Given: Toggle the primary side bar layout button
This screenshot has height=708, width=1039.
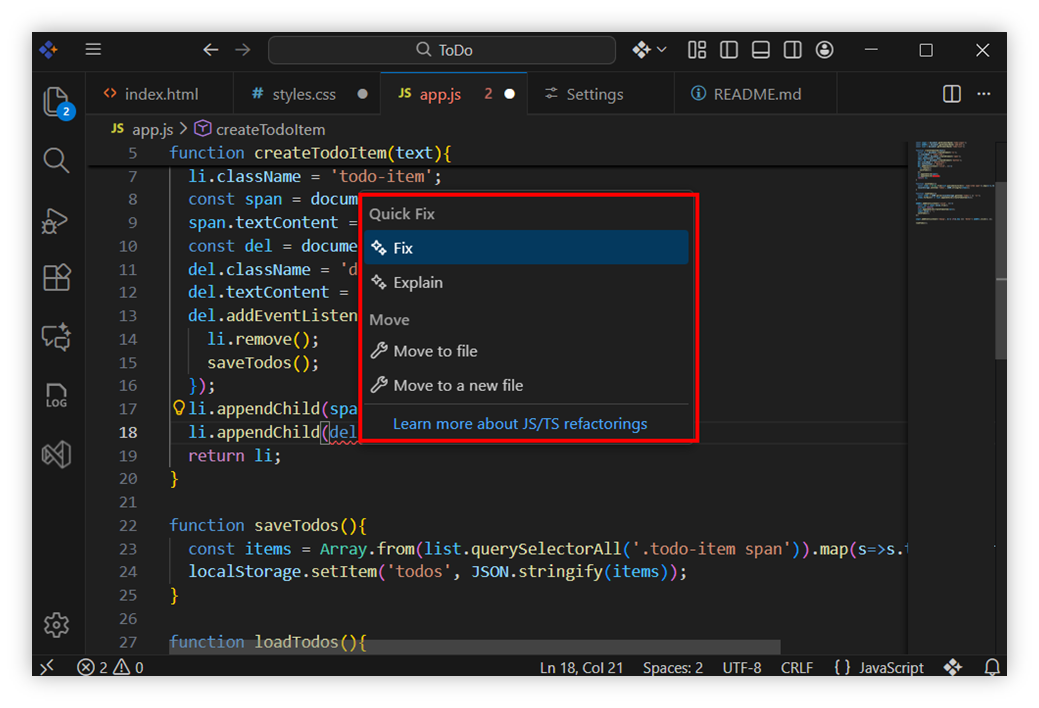Looking at the screenshot, I should (x=729, y=50).
